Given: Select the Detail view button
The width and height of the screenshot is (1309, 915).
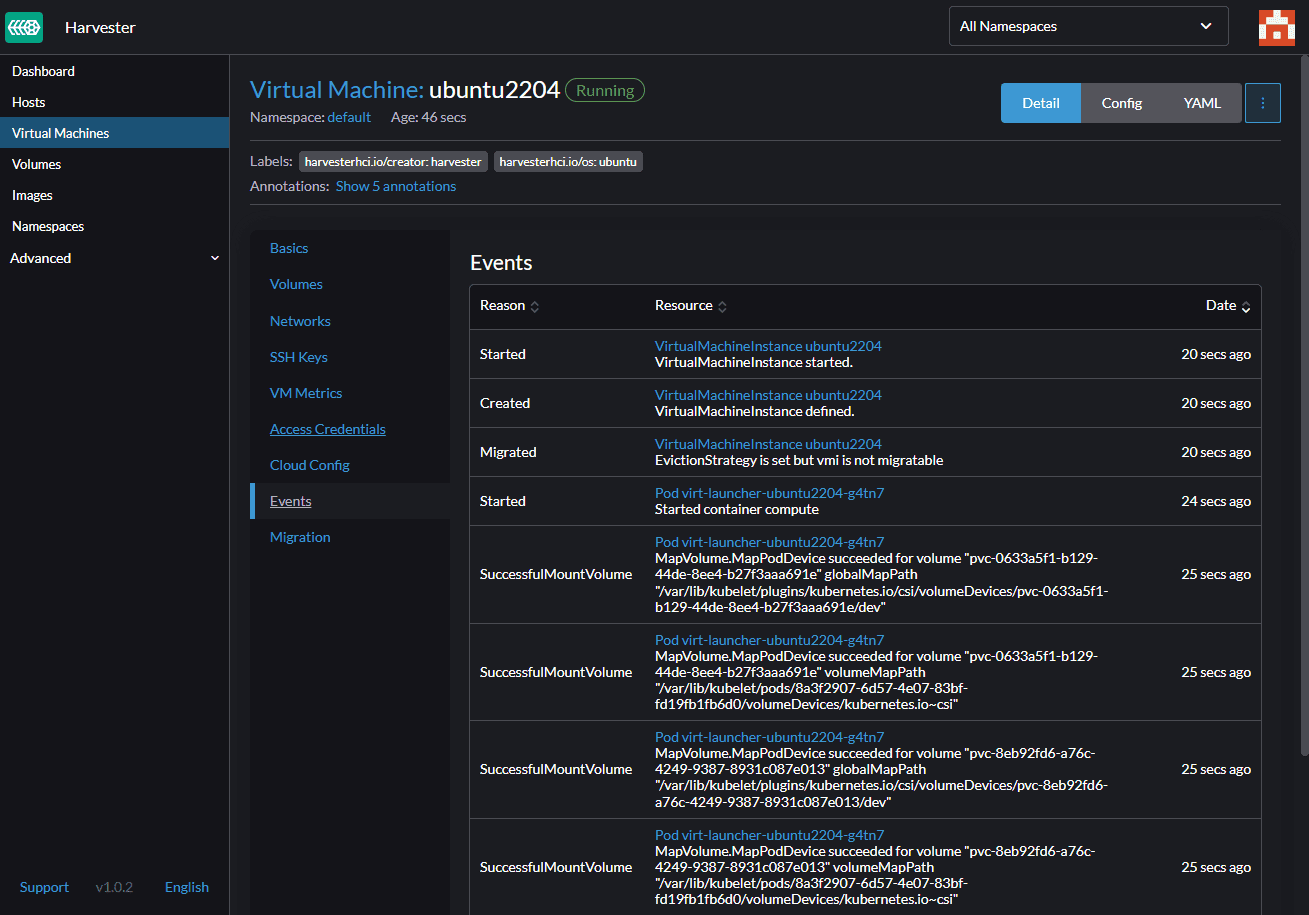Looking at the screenshot, I should pos(1040,103).
